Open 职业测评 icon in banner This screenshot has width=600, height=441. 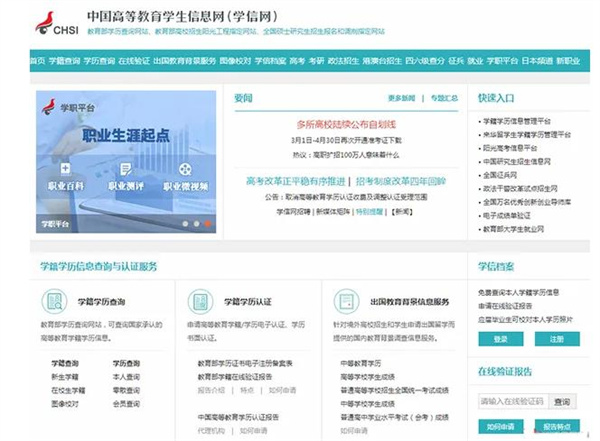tap(126, 169)
